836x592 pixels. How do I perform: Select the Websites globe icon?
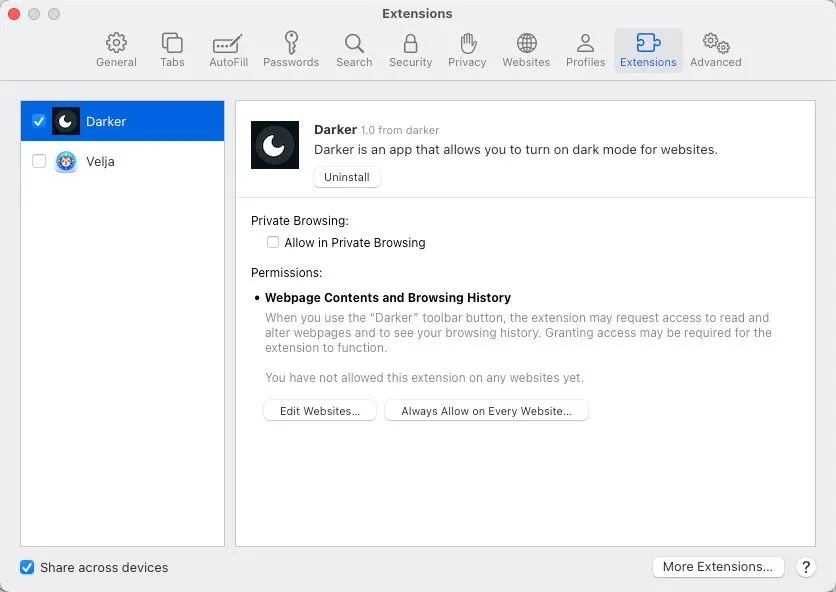click(525, 48)
